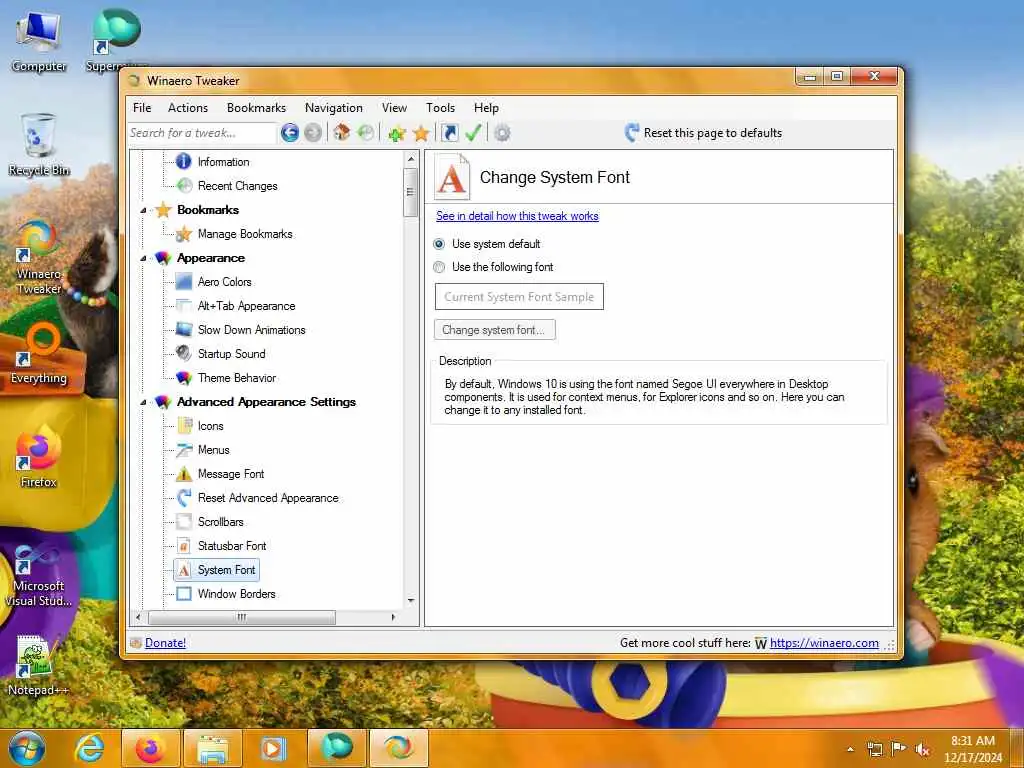This screenshot has width=1024, height=768.
Task: Click the network tray icon
Action: coord(874,749)
